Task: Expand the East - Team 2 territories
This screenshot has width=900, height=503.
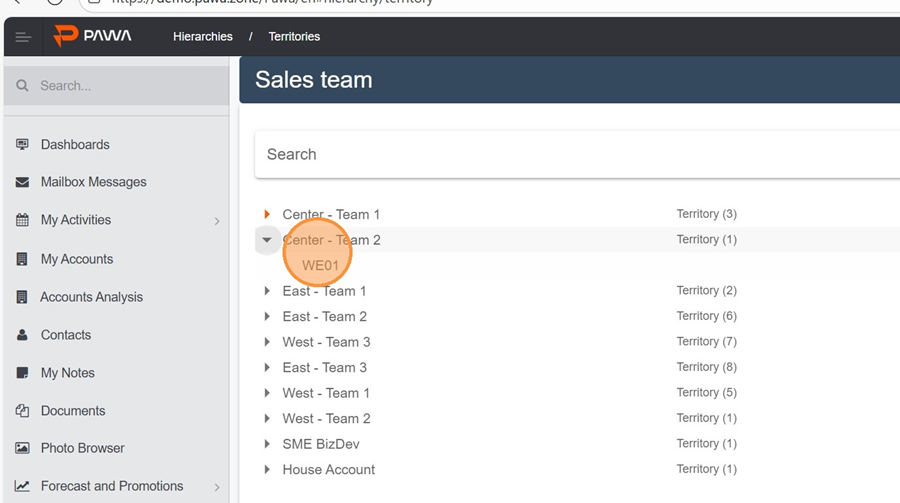Action: click(x=267, y=317)
